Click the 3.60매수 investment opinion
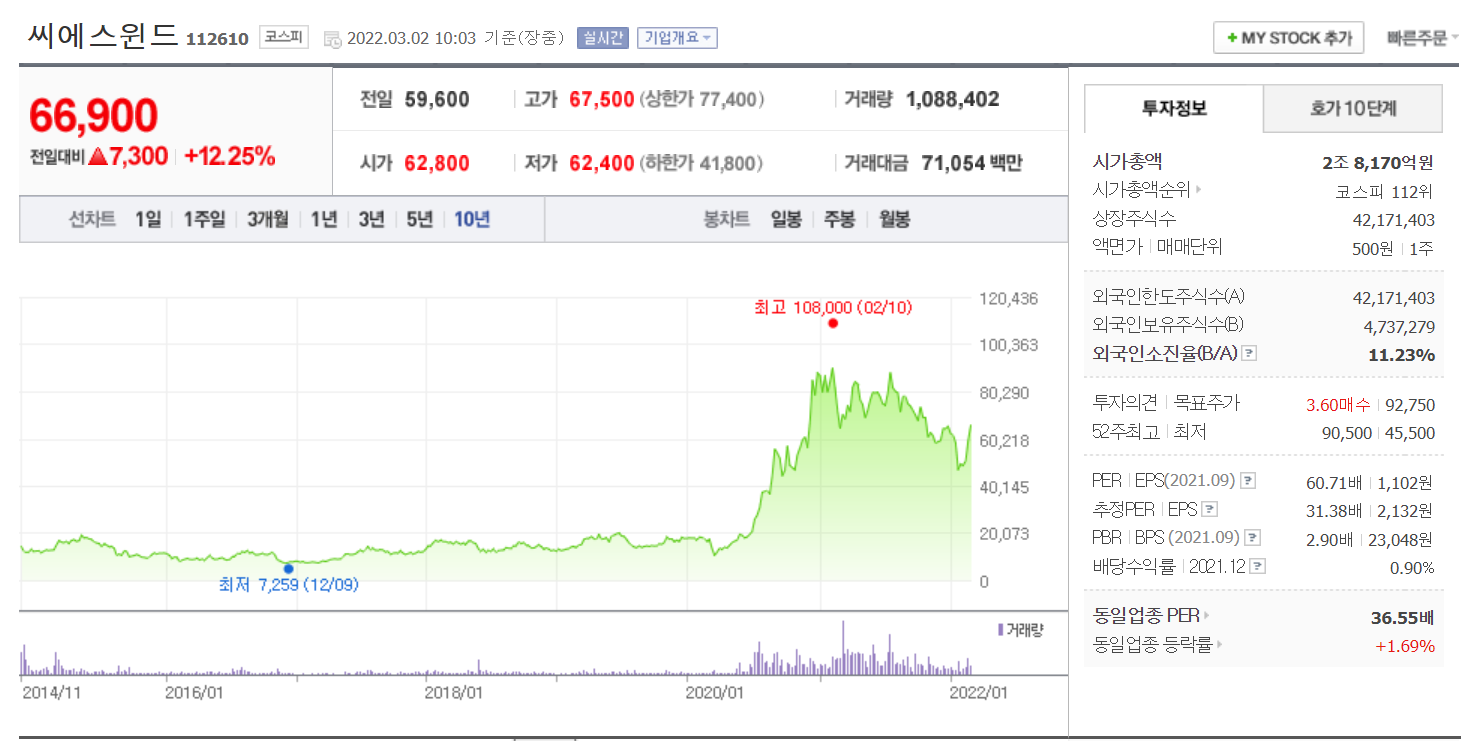Viewport: 1483px width, 741px height. (1339, 405)
